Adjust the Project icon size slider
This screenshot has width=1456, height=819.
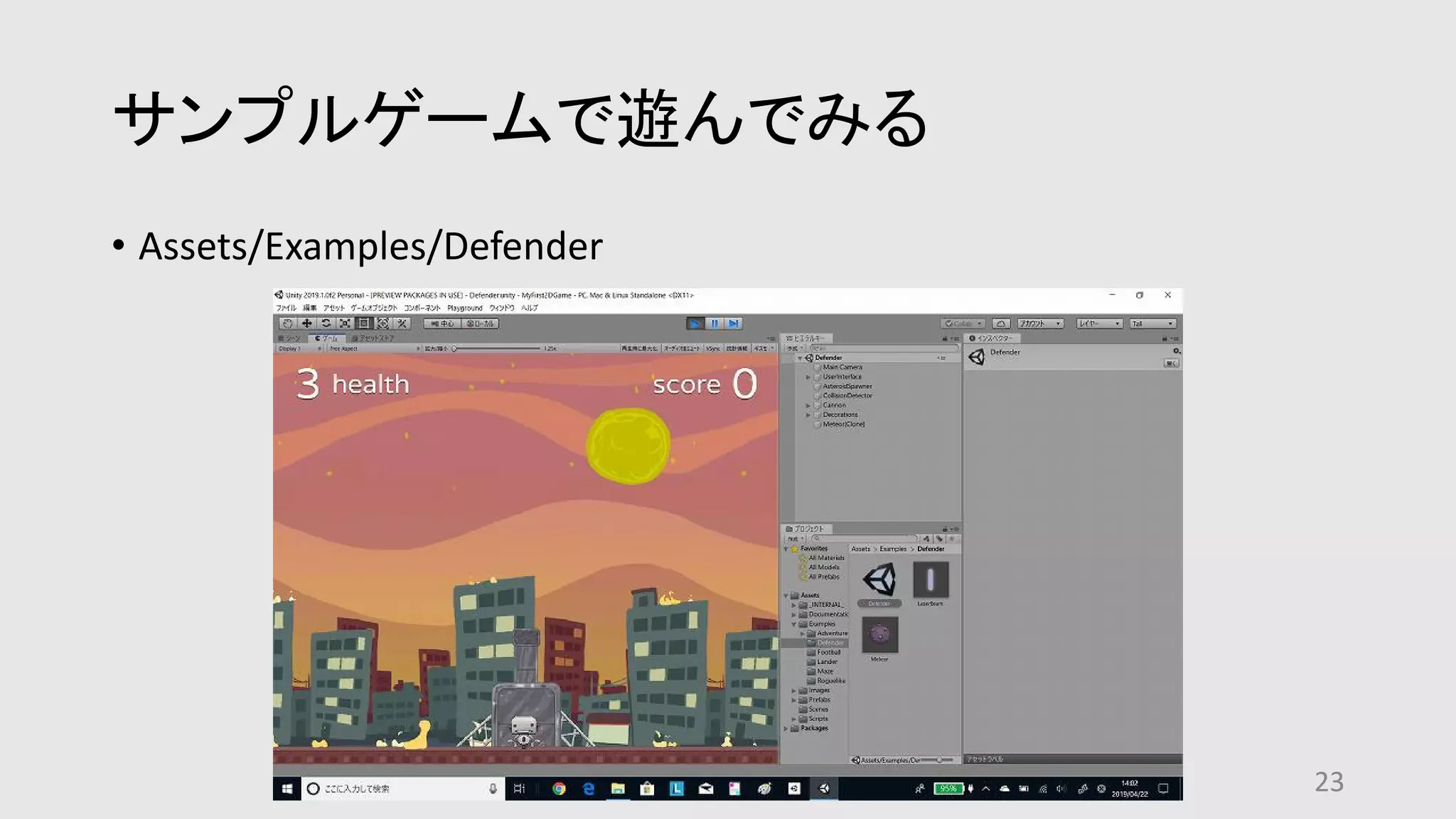[x=937, y=760]
